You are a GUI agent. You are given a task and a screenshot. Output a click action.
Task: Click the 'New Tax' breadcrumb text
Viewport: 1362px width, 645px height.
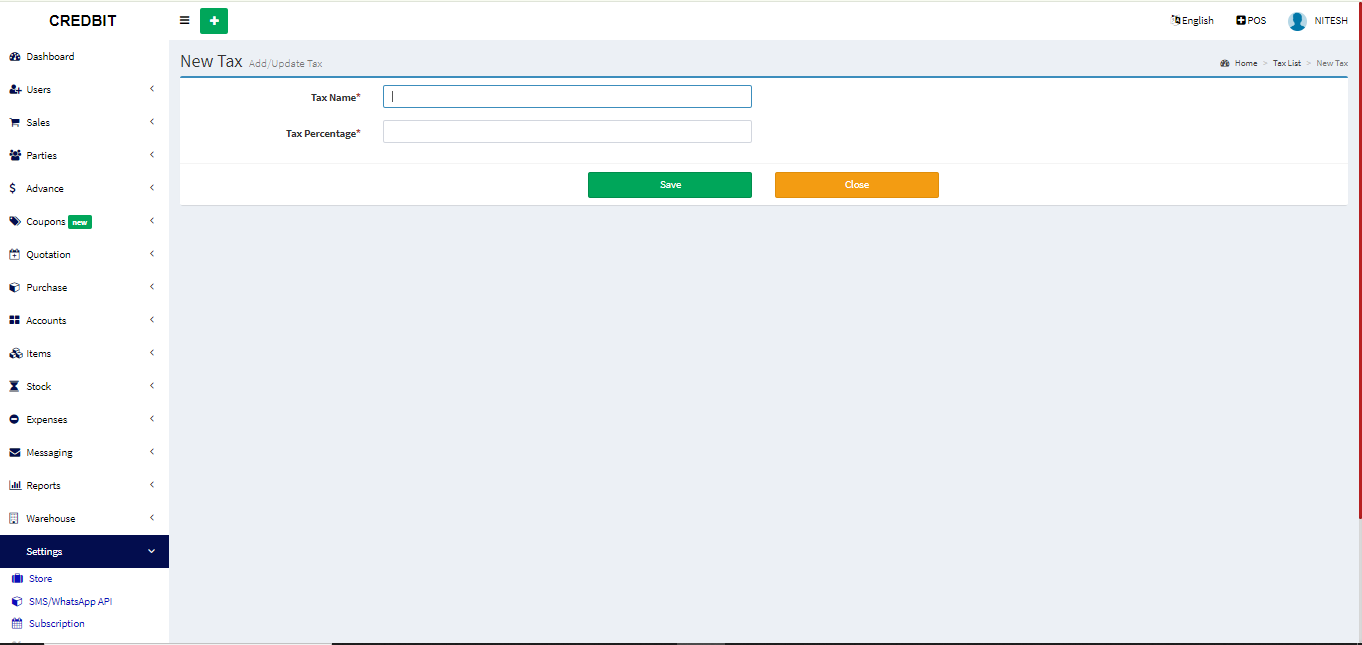coord(1332,63)
